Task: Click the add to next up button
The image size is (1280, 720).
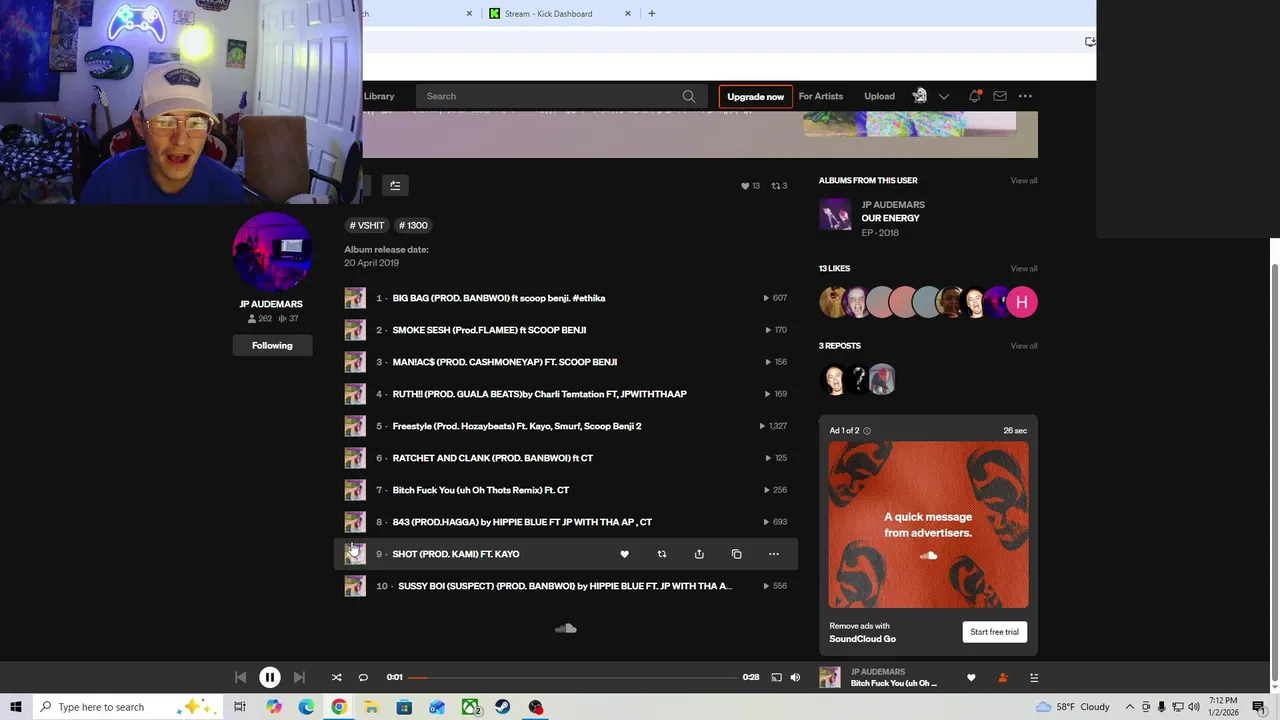Action: (x=395, y=185)
